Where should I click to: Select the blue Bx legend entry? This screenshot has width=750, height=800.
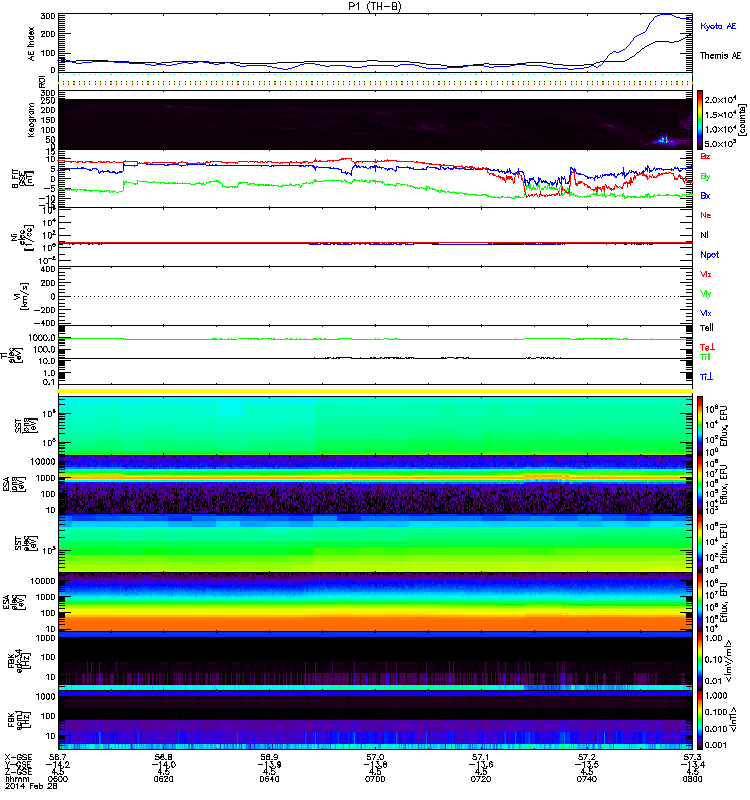tap(705, 195)
